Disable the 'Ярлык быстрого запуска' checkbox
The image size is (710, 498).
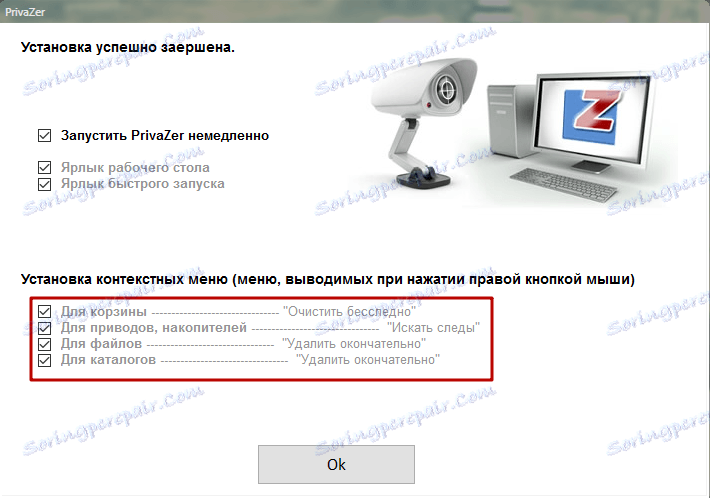click(44, 184)
